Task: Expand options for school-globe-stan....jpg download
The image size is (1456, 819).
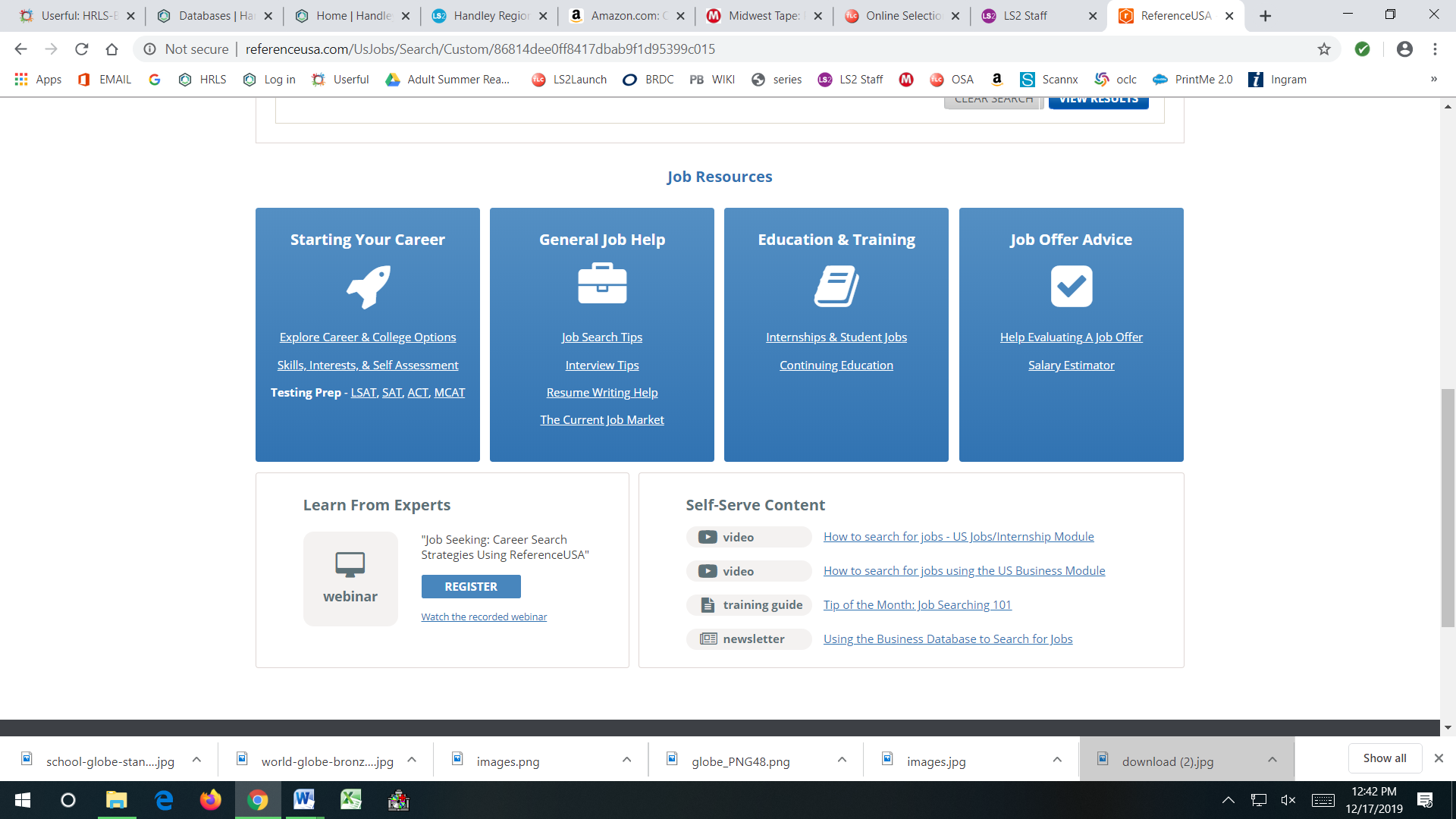Action: tap(196, 760)
